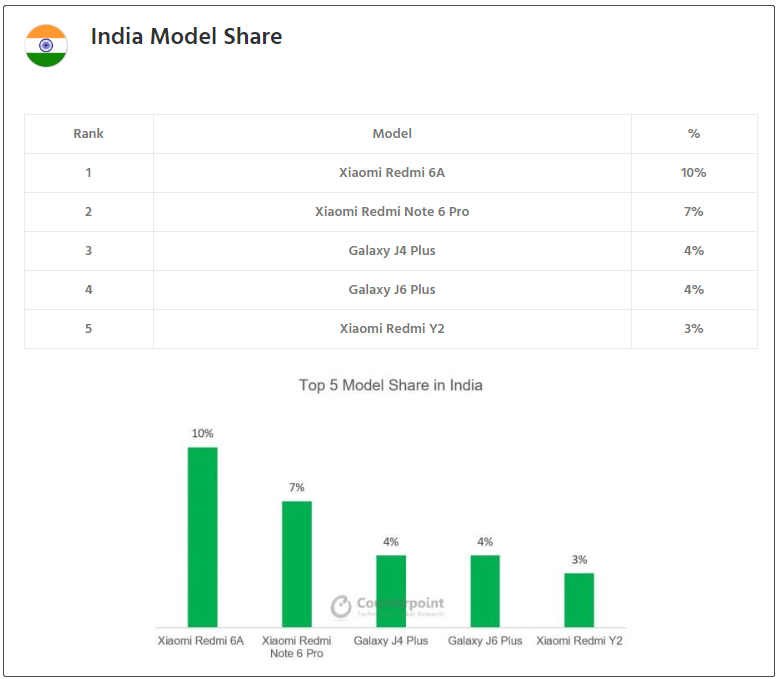Click the green Redmi Note 6 Pro bar

click(x=297, y=564)
